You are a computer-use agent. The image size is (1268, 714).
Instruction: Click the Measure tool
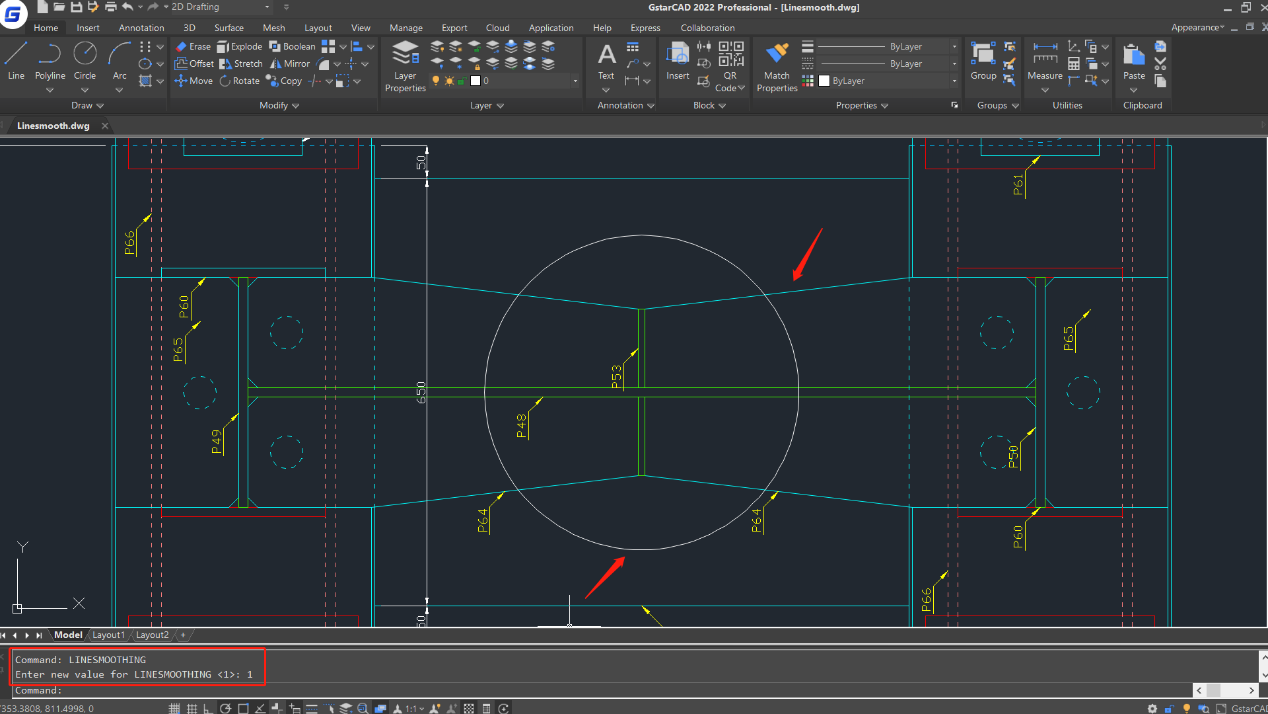[x=1045, y=60]
